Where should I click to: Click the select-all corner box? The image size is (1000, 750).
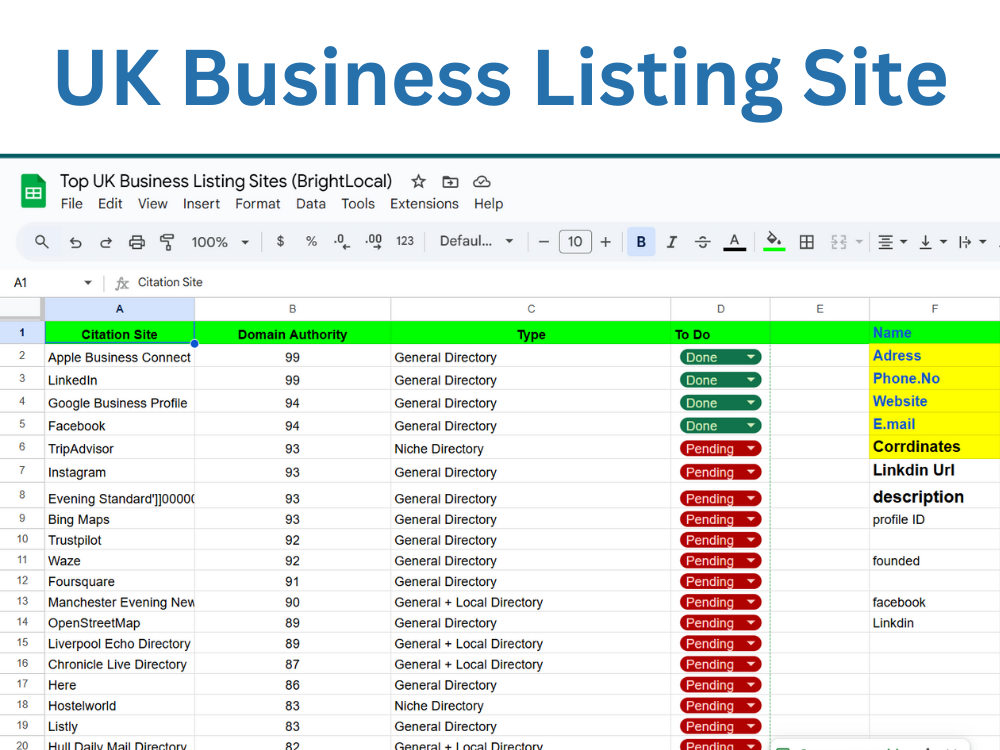pyautogui.click(x=22, y=309)
